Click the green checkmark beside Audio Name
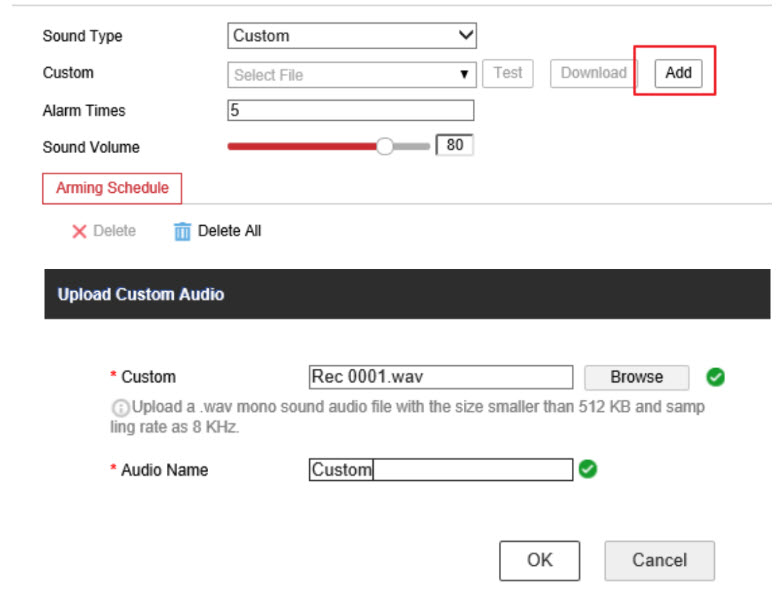 tap(588, 469)
